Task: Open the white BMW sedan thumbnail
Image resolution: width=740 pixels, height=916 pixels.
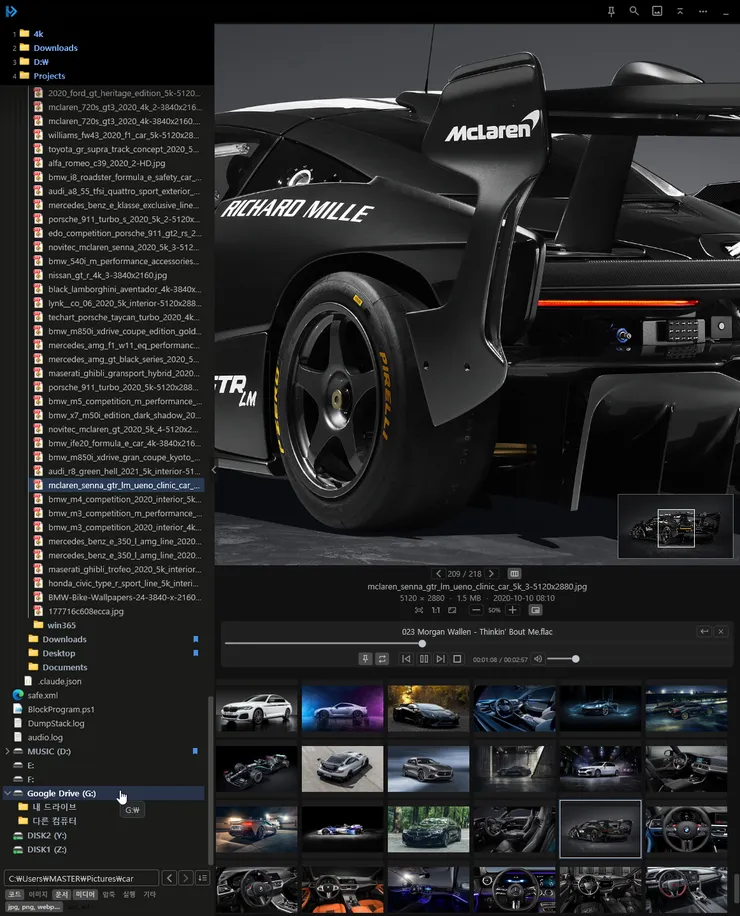Action: 256,709
